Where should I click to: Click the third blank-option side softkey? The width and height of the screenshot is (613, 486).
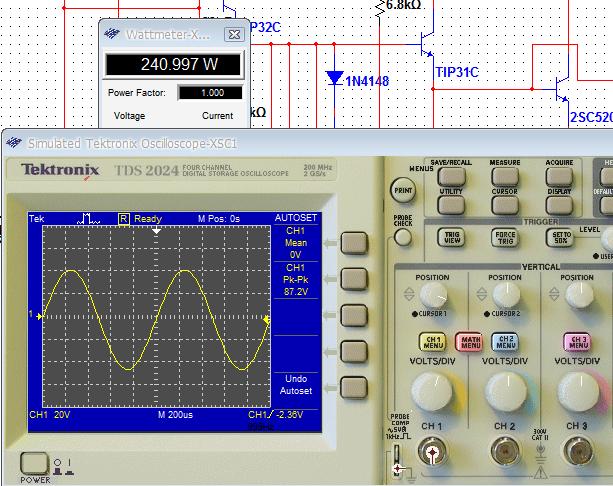[x=354, y=315]
